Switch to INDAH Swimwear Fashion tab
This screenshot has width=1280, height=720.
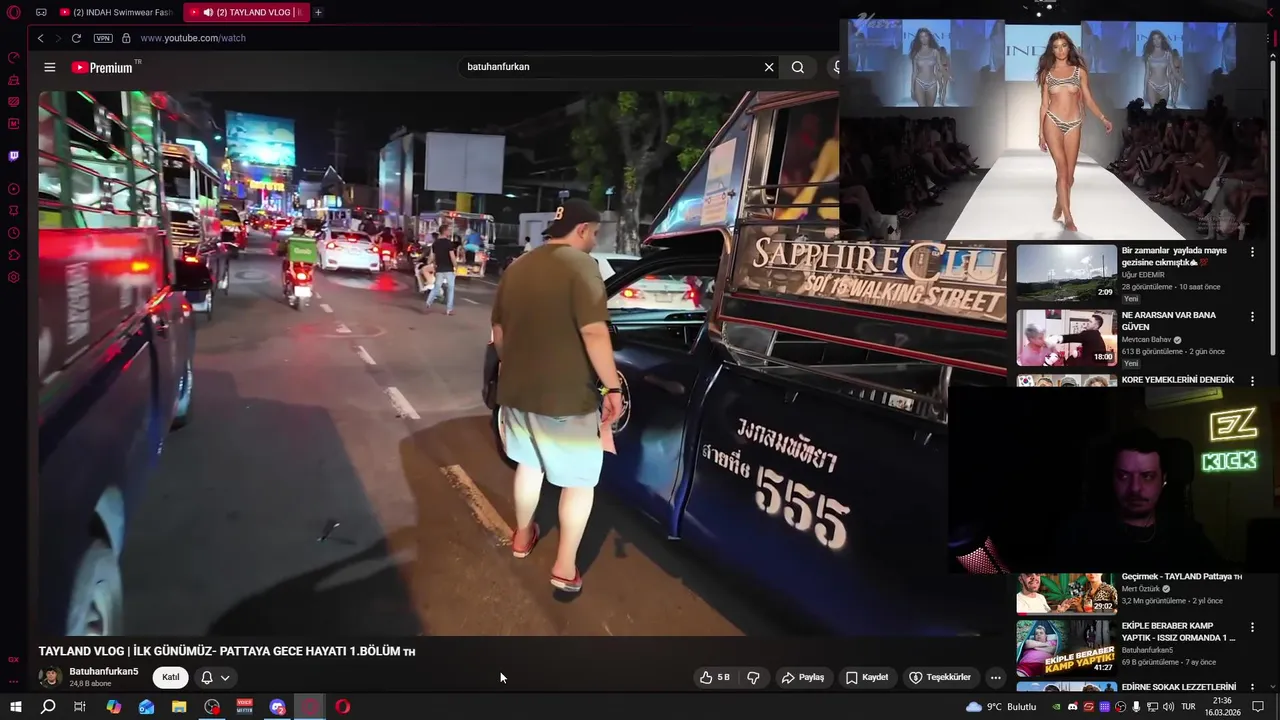click(117, 12)
